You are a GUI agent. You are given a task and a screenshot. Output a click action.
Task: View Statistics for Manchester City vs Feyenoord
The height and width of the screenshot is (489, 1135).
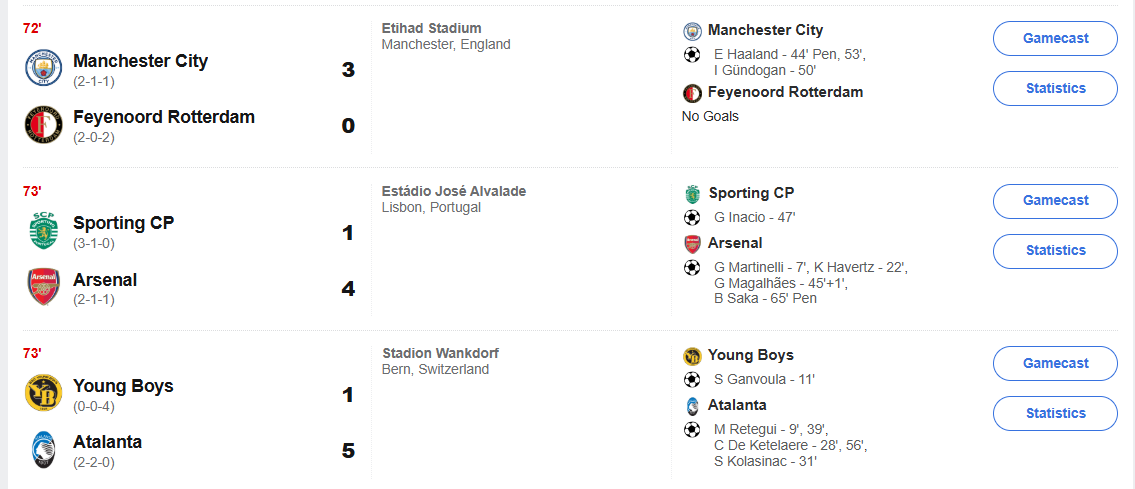click(1055, 88)
